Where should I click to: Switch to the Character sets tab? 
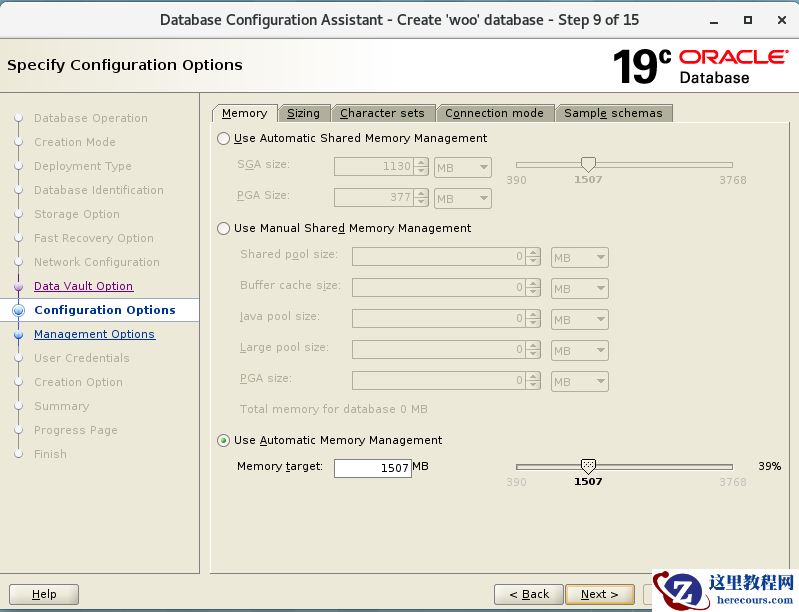pos(382,113)
